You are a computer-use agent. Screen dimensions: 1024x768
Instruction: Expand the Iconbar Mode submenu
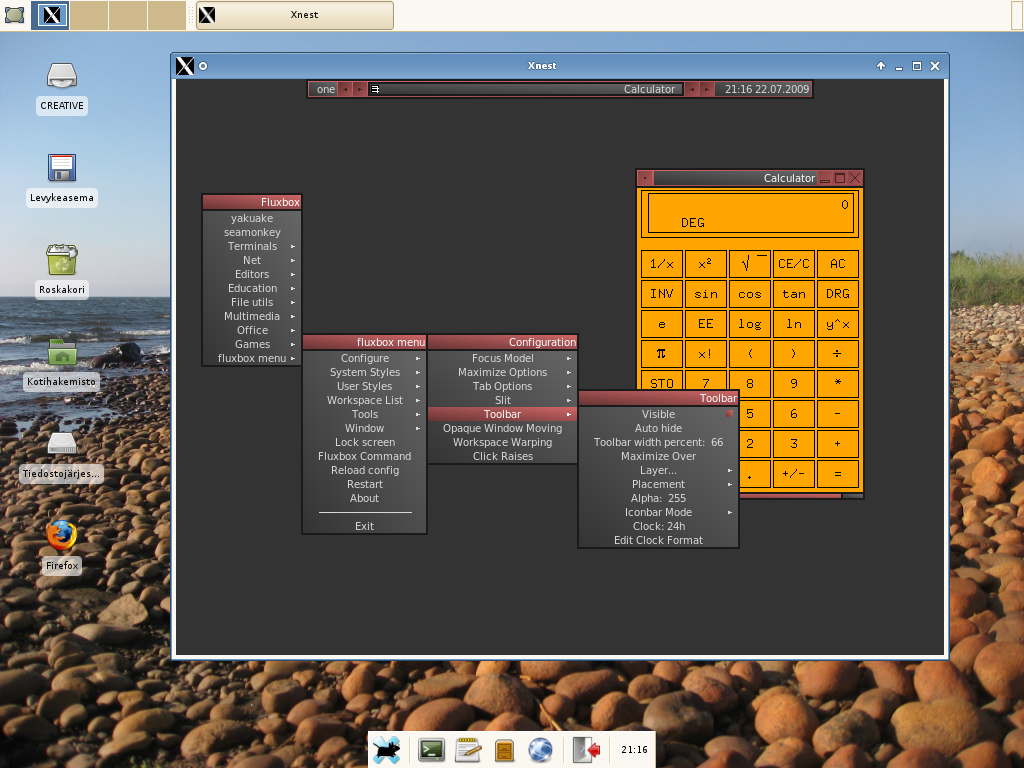(x=658, y=512)
